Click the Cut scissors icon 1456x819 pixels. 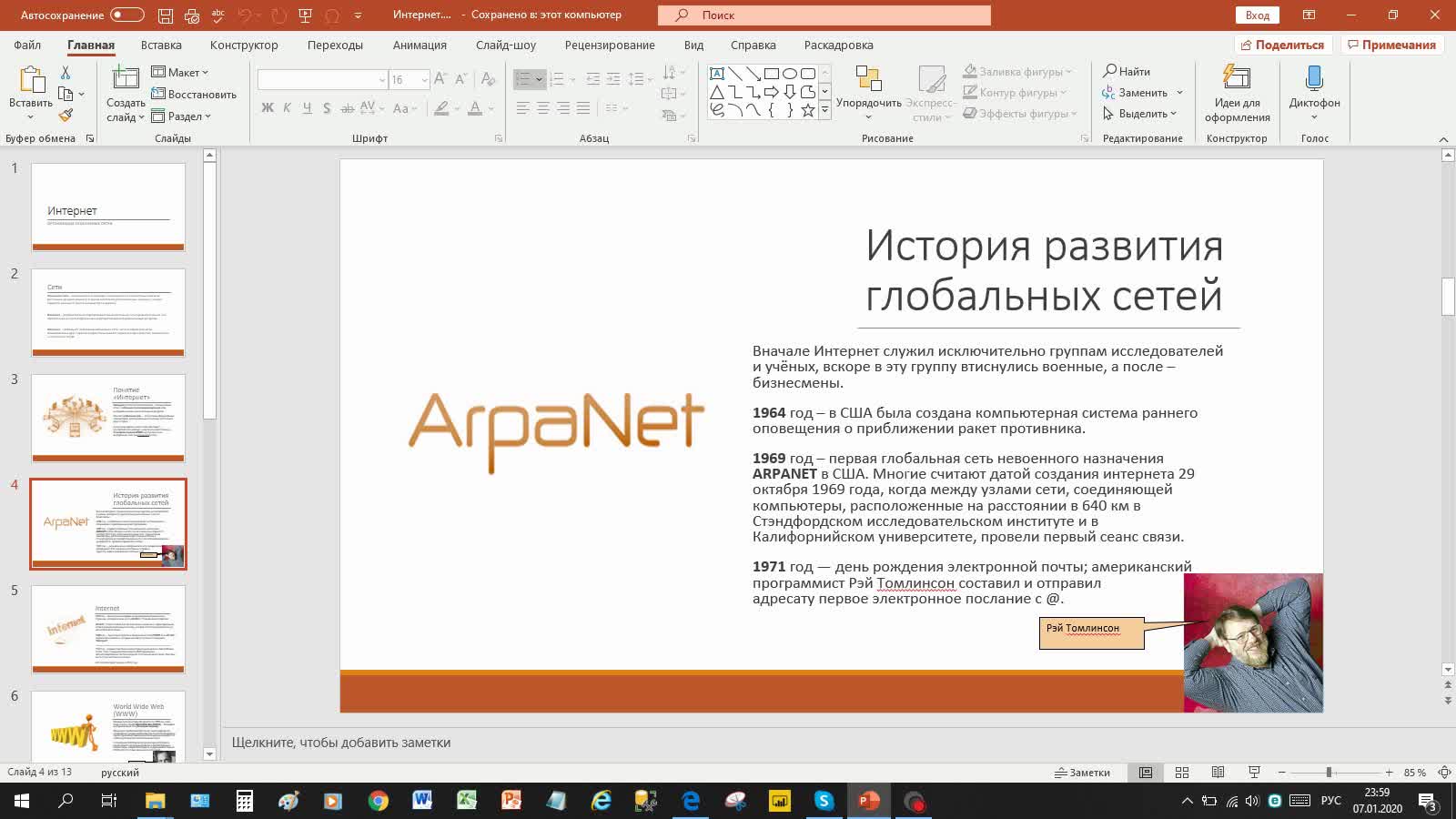coord(66,72)
